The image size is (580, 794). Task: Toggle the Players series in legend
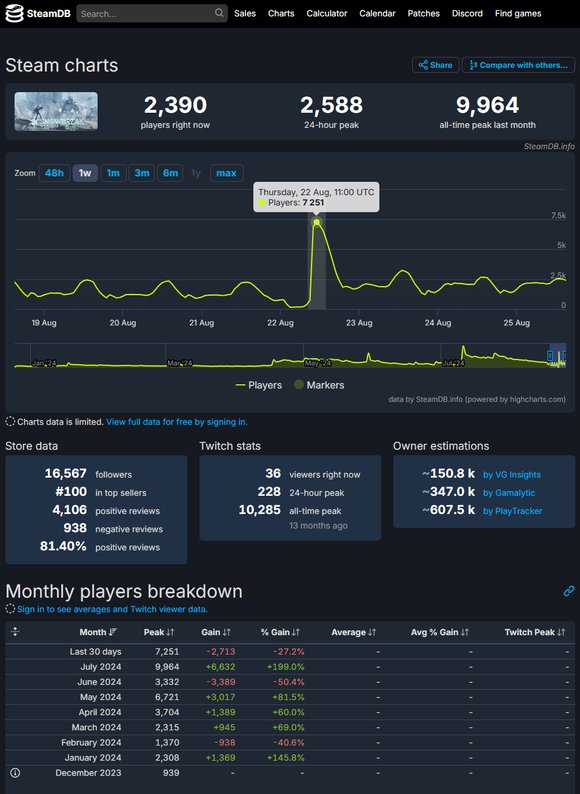point(259,385)
